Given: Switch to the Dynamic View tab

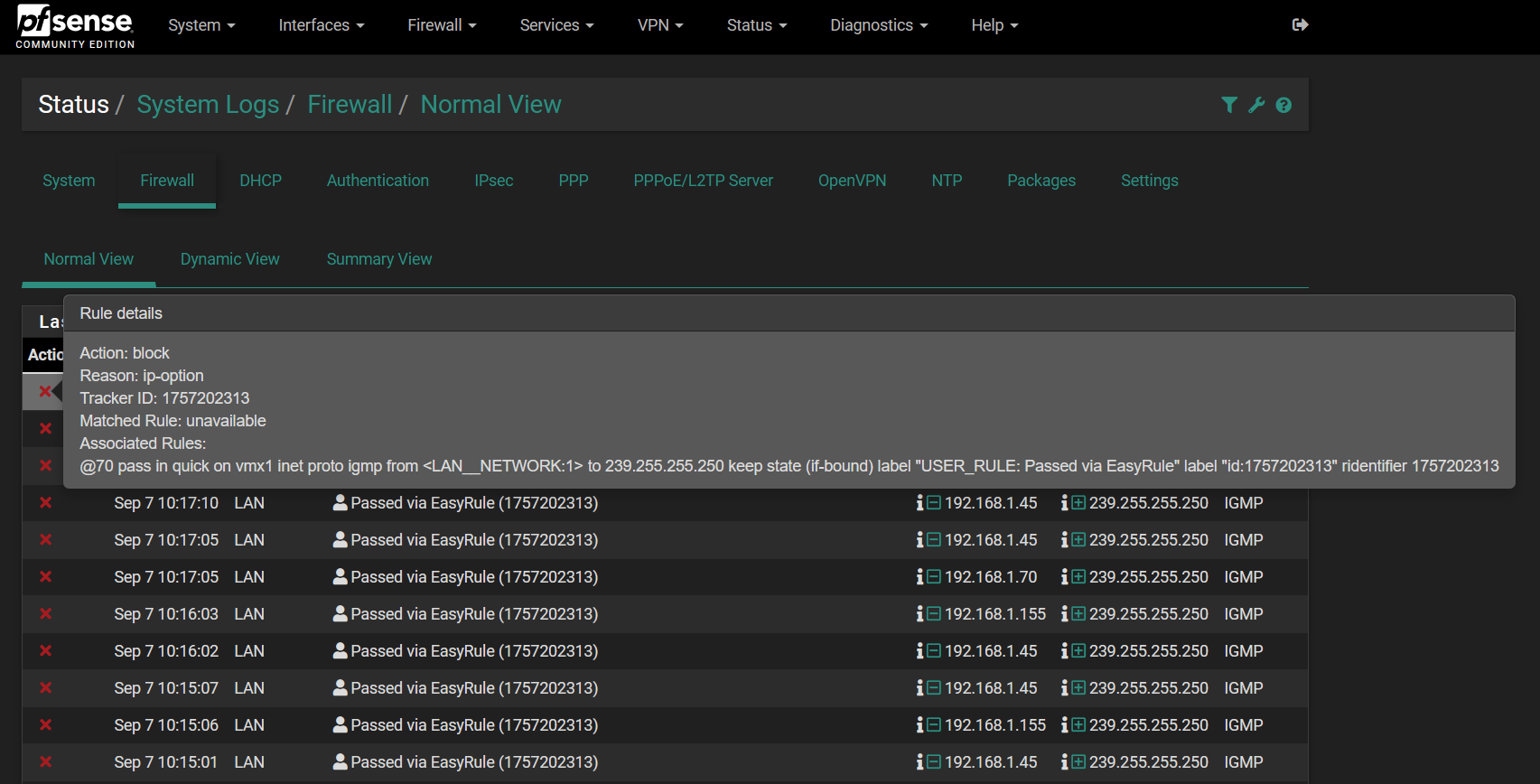Looking at the screenshot, I should 230,259.
